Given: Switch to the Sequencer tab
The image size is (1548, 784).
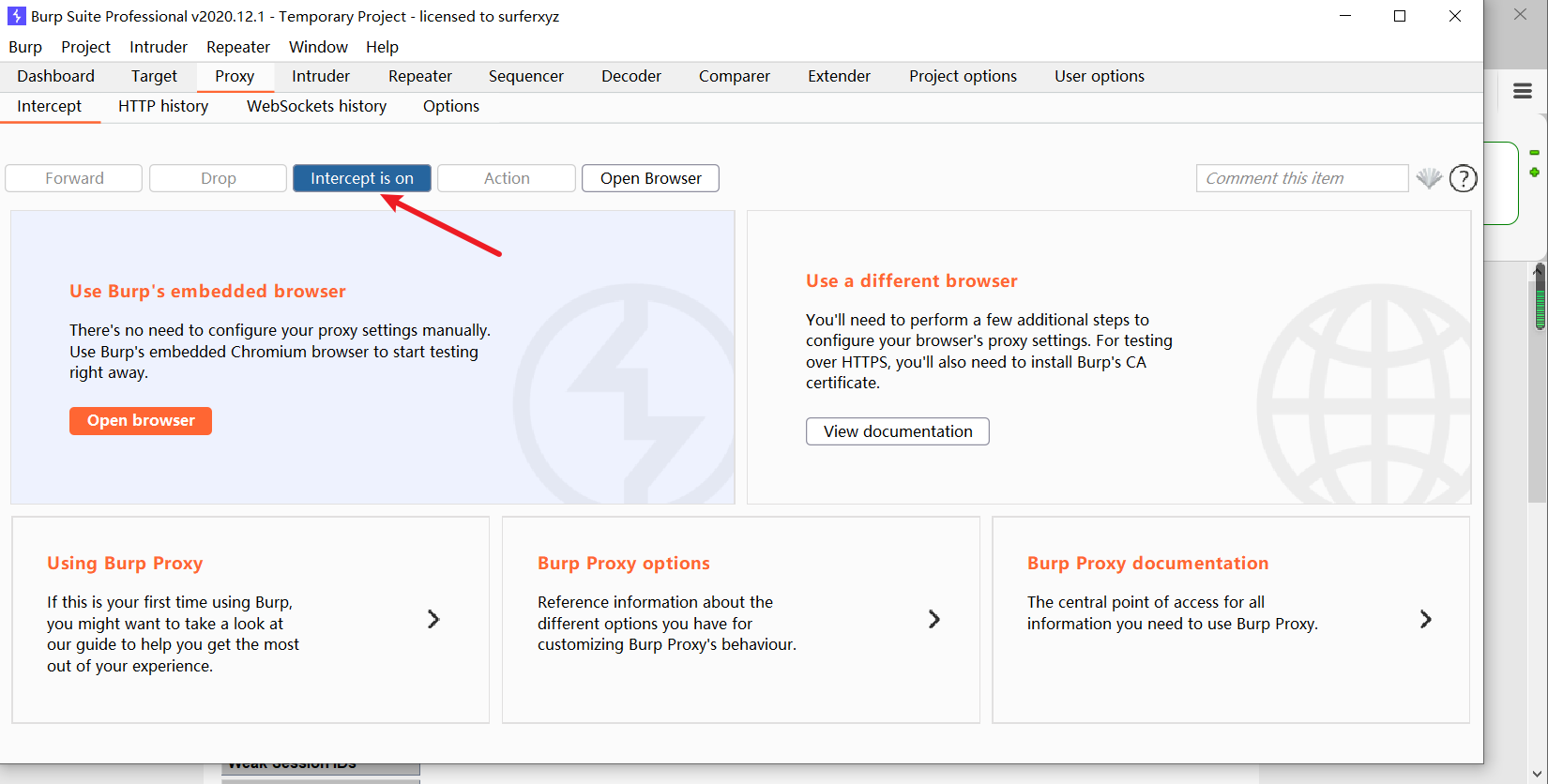Looking at the screenshot, I should (526, 76).
